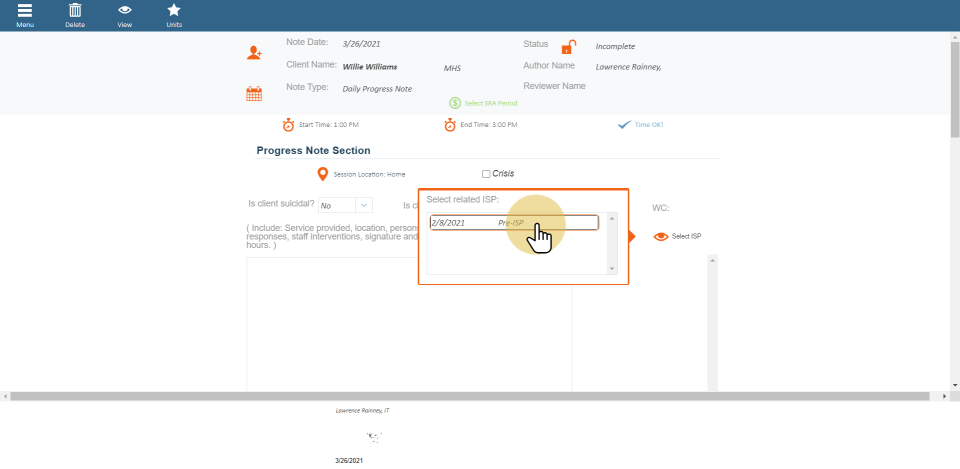Click down arrow in ISP list scrollbar
Image resolution: width=960 pixels, height=469 pixels.
(x=612, y=268)
